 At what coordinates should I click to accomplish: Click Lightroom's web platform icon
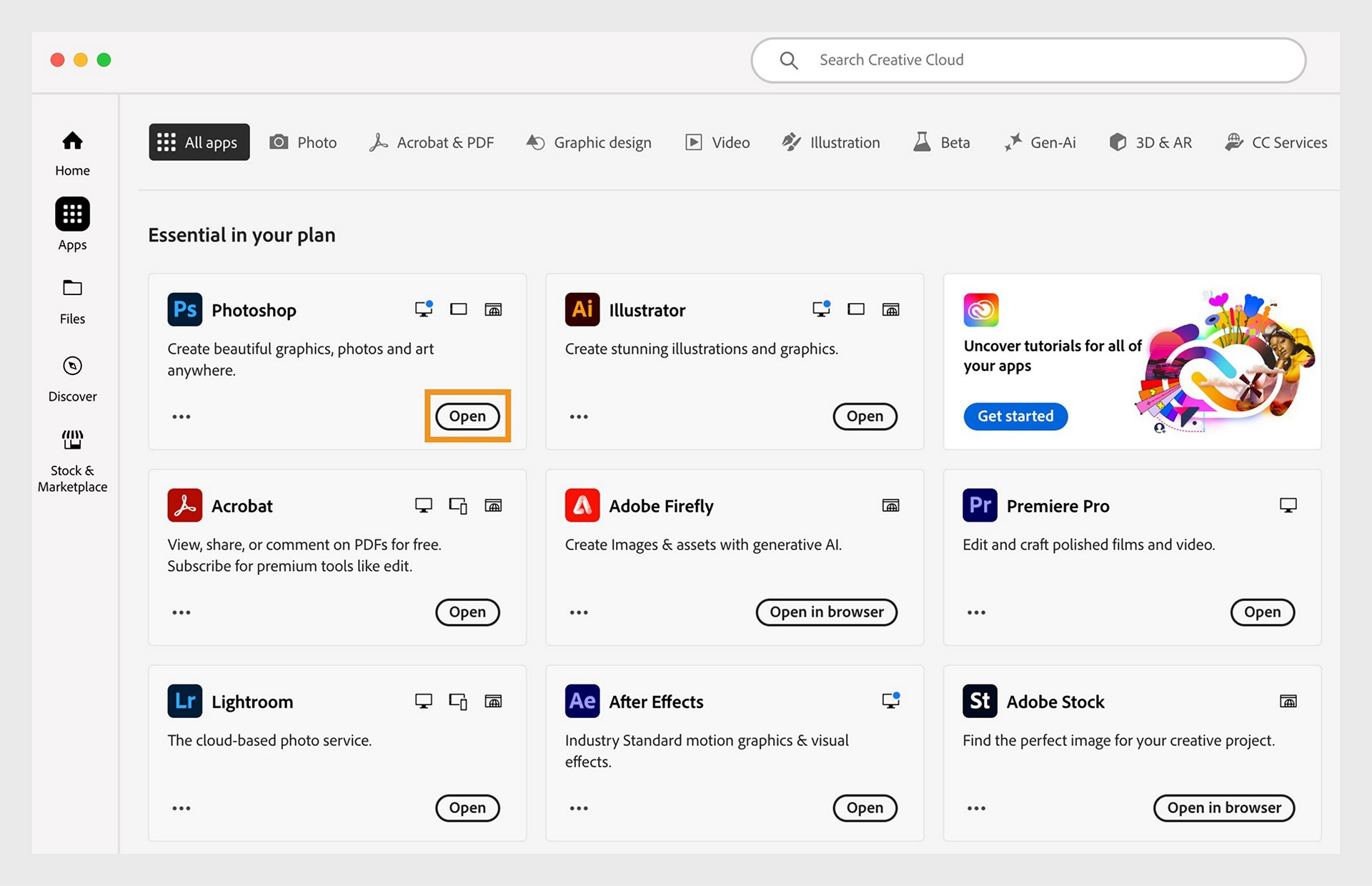[x=493, y=701]
